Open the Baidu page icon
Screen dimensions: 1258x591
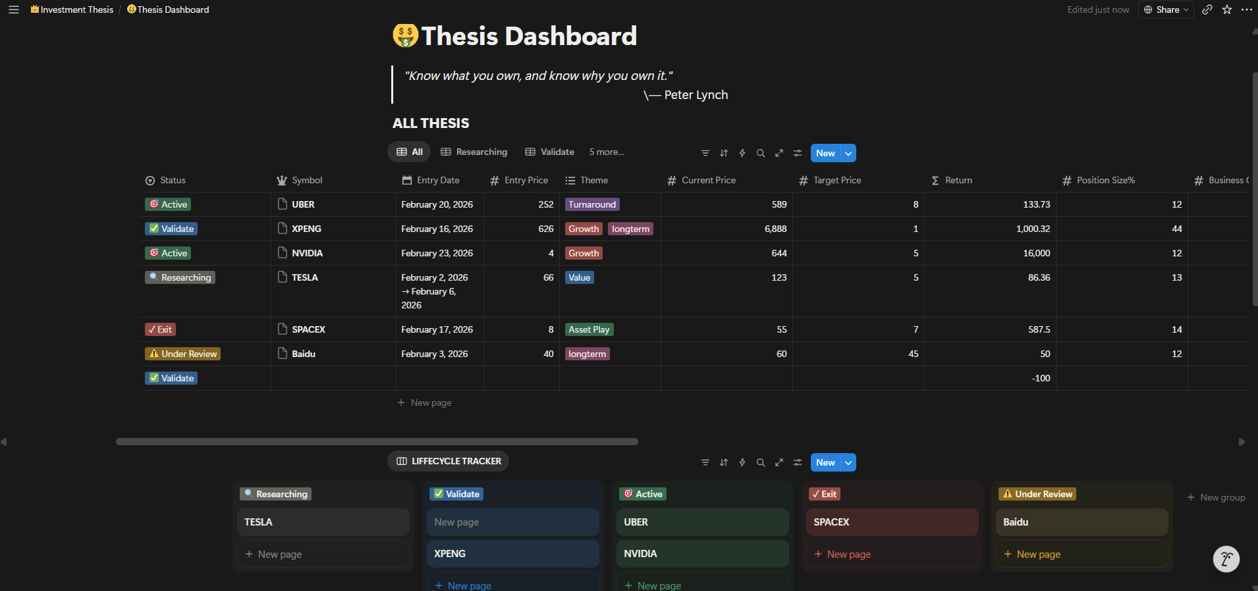[282, 353]
